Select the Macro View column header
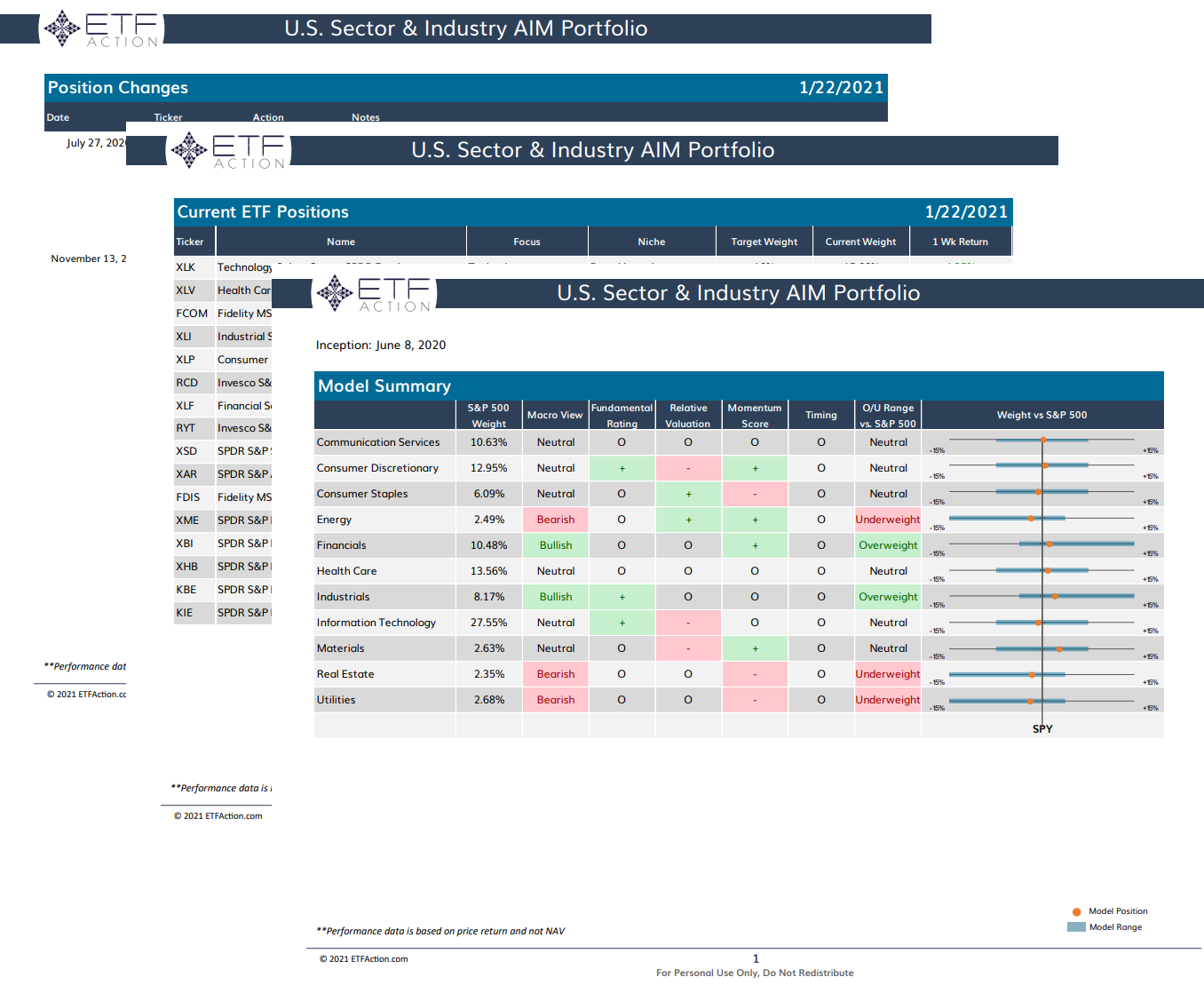This screenshot has height=985, width=1204. pyautogui.click(x=555, y=416)
